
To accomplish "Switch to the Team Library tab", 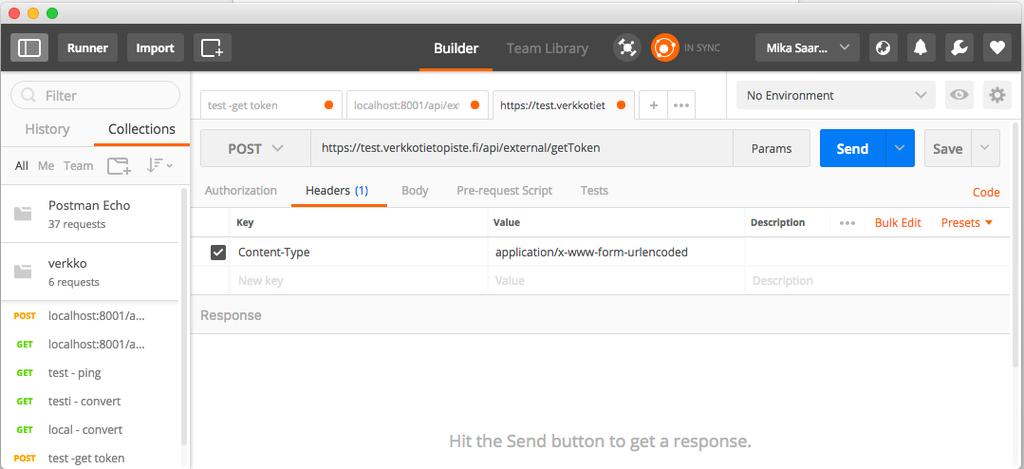I will 547,48.
